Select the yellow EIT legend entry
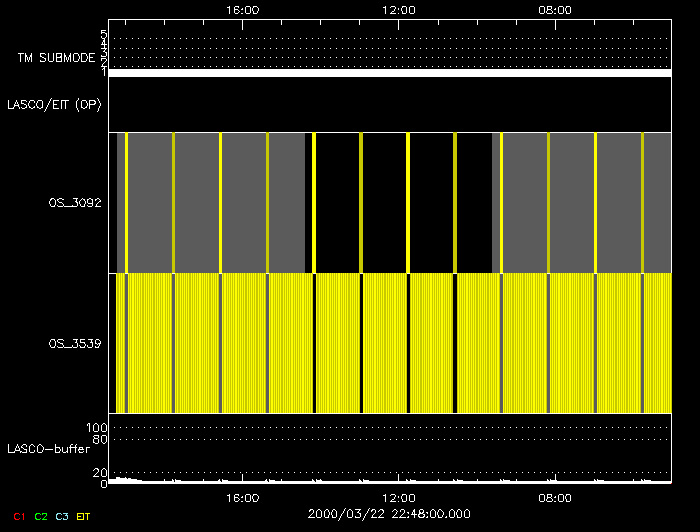The width and height of the screenshot is (700, 532). (83, 516)
